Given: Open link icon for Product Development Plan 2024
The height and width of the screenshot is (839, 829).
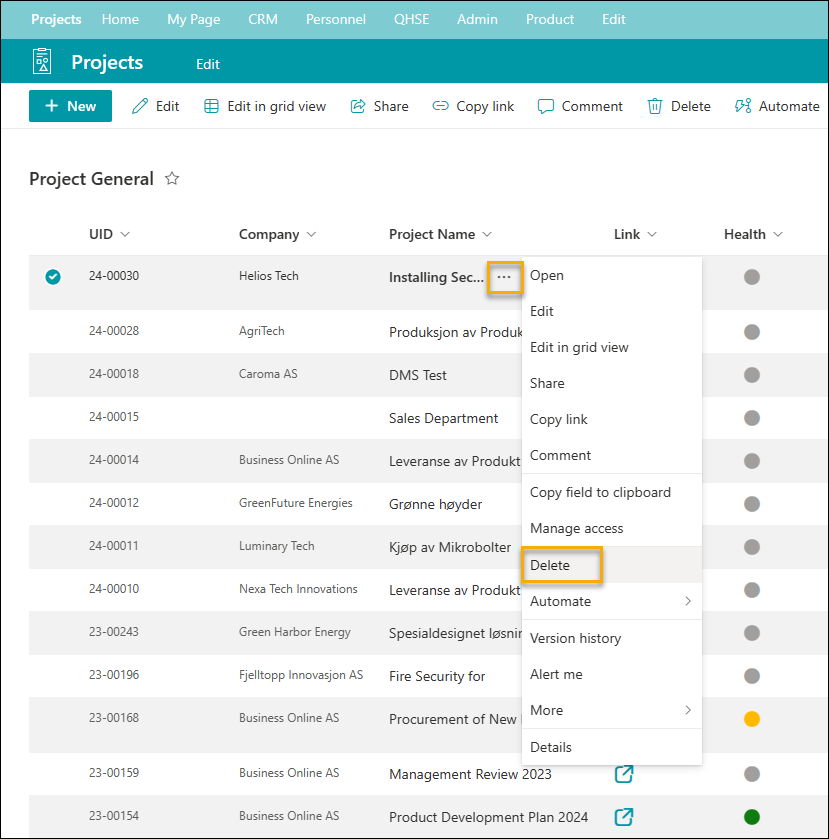Looking at the screenshot, I should point(623,817).
